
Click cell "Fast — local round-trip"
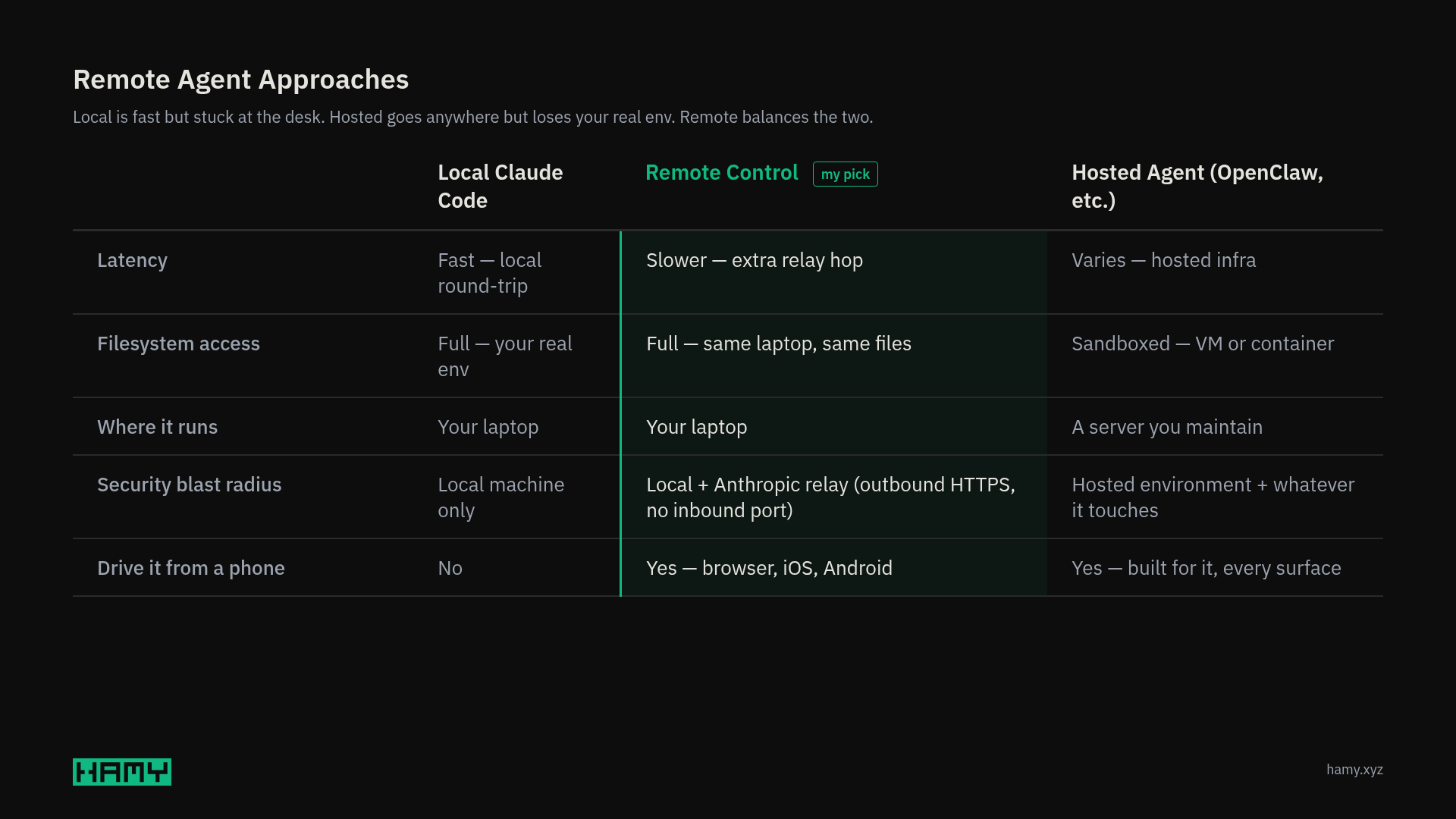click(490, 273)
